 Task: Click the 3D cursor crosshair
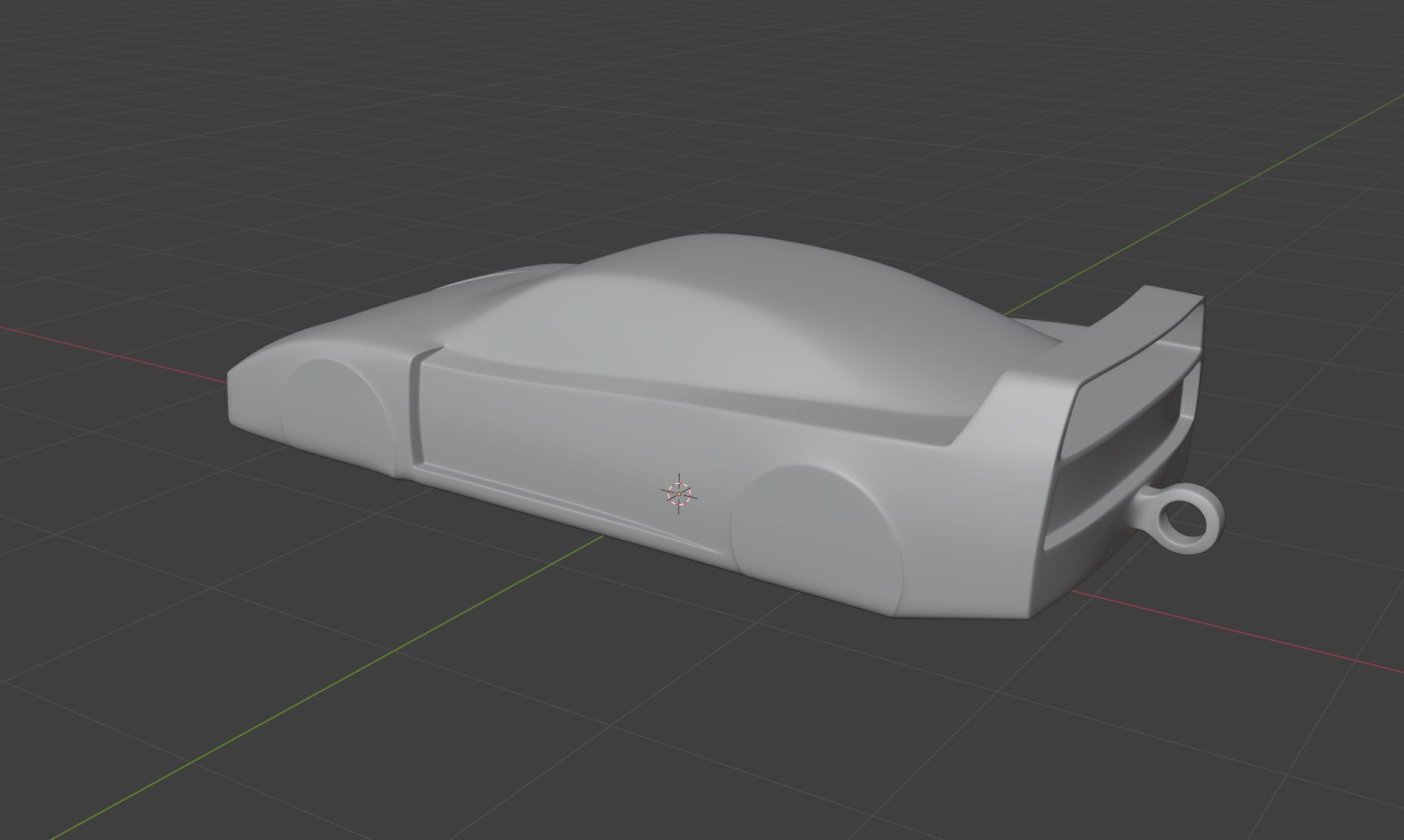[x=678, y=494]
